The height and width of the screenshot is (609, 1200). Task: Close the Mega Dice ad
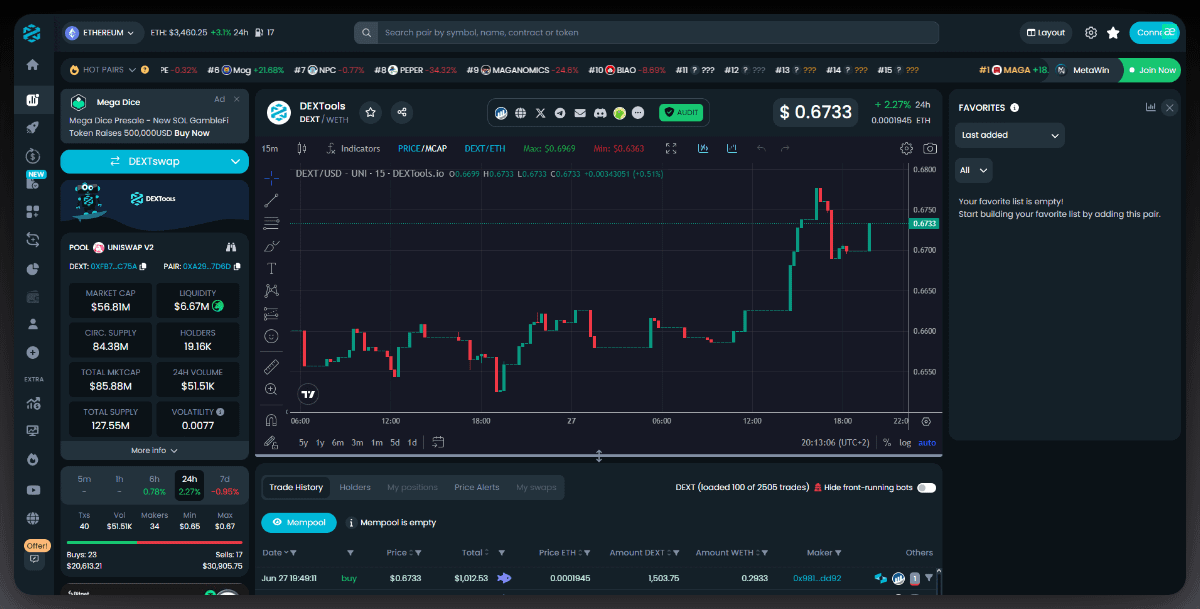coord(237,99)
